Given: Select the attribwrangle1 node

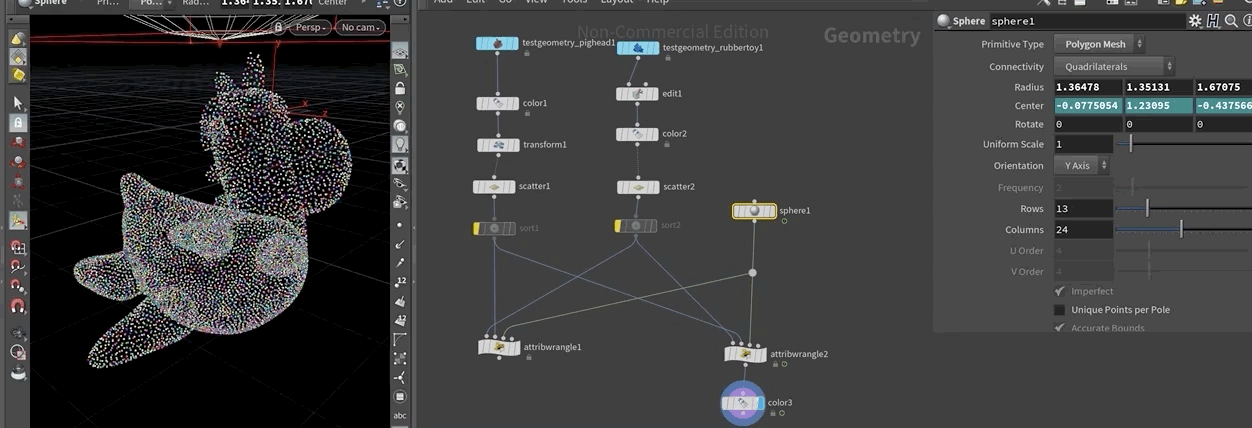Looking at the screenshot, I should [499, 347].
